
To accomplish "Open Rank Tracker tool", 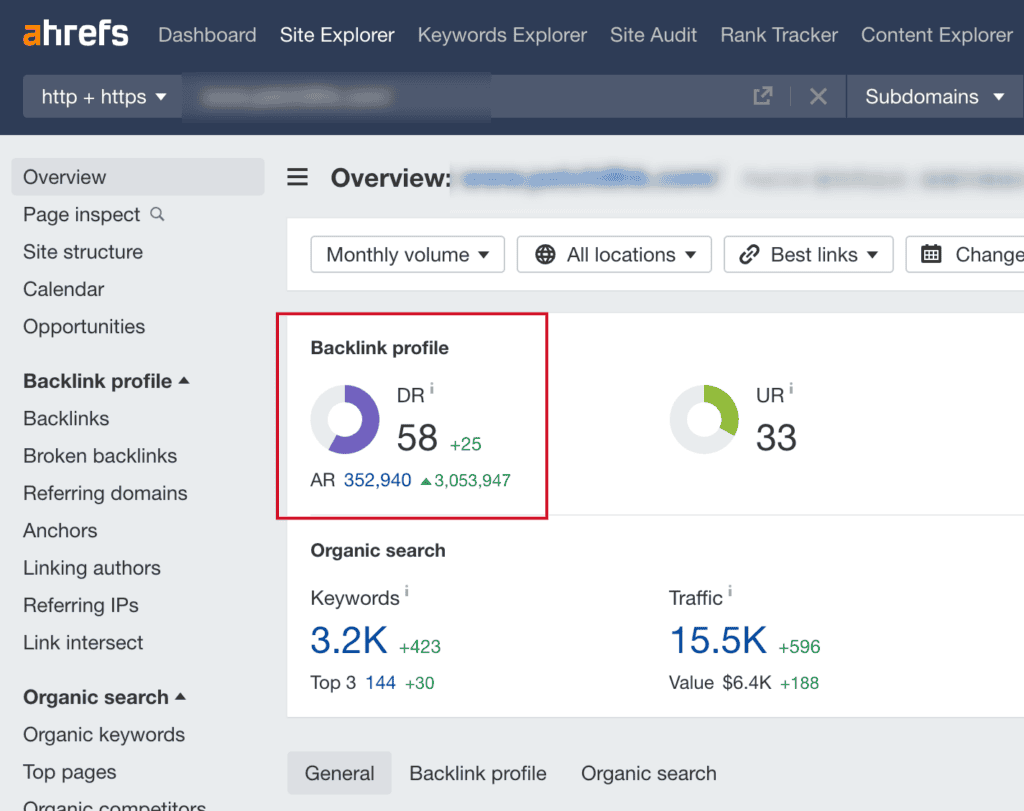I will click(x=779, y=35).
